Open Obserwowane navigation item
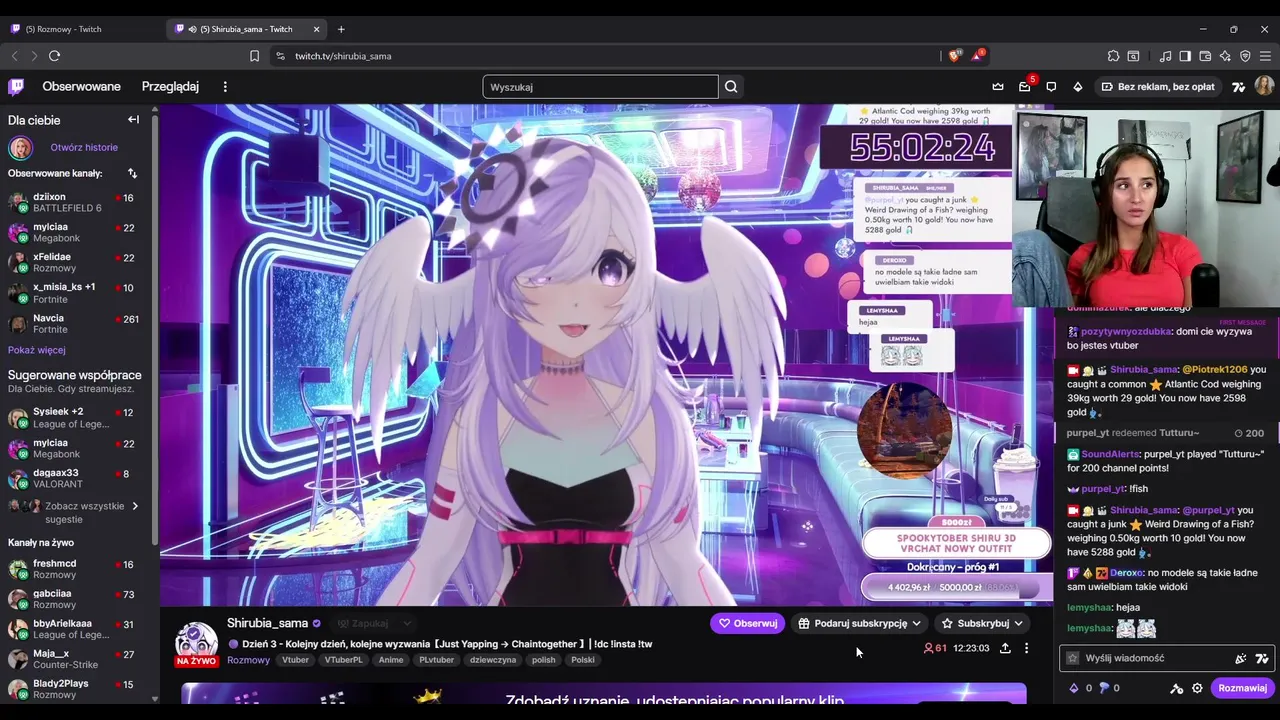This screenshot has height=720, width=1280. click(x=82, y=87)
